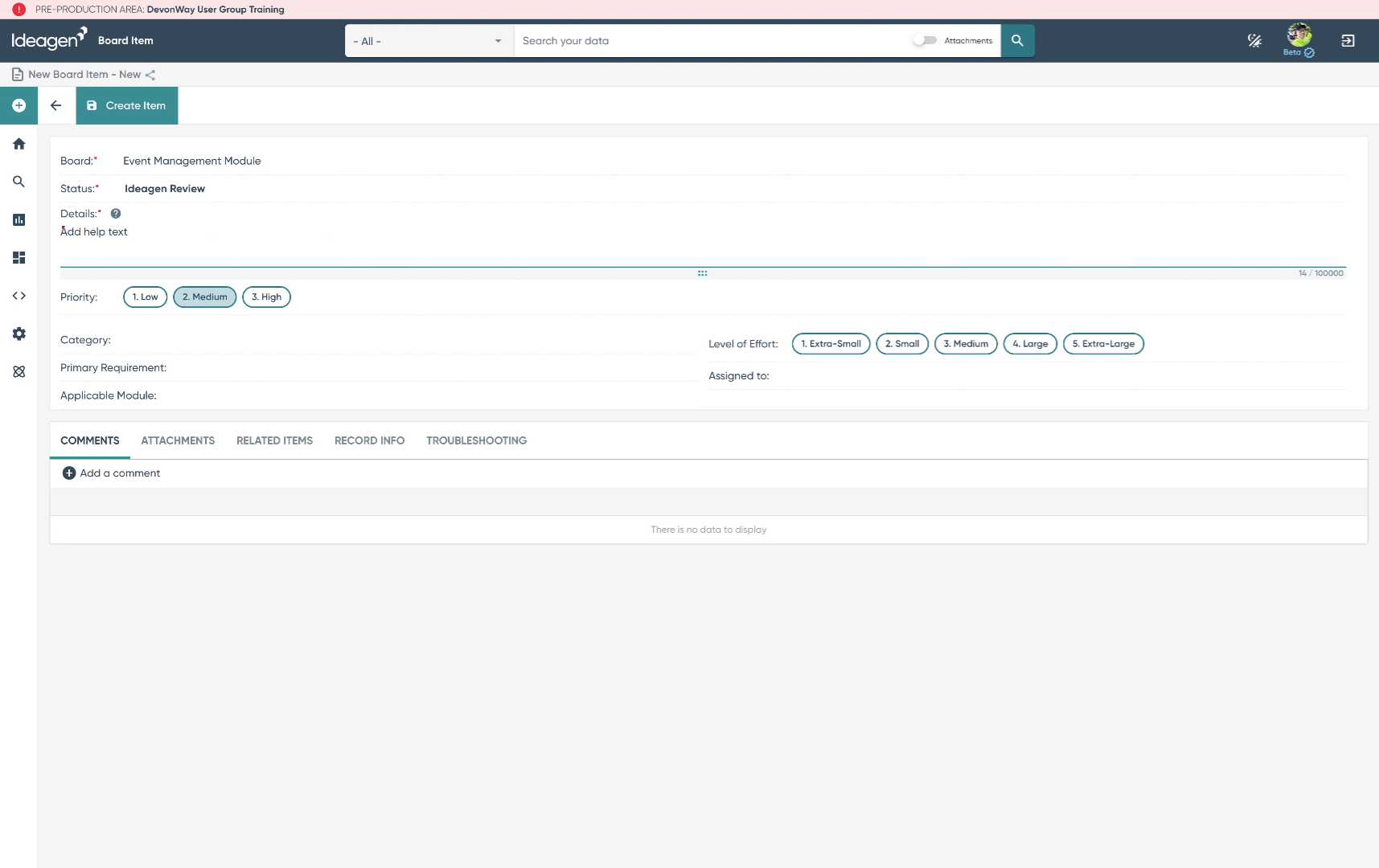Set effort to 5. Extra-Large
The height and width of the screenshot is (868, 1379).
[x=1103, y=344]
